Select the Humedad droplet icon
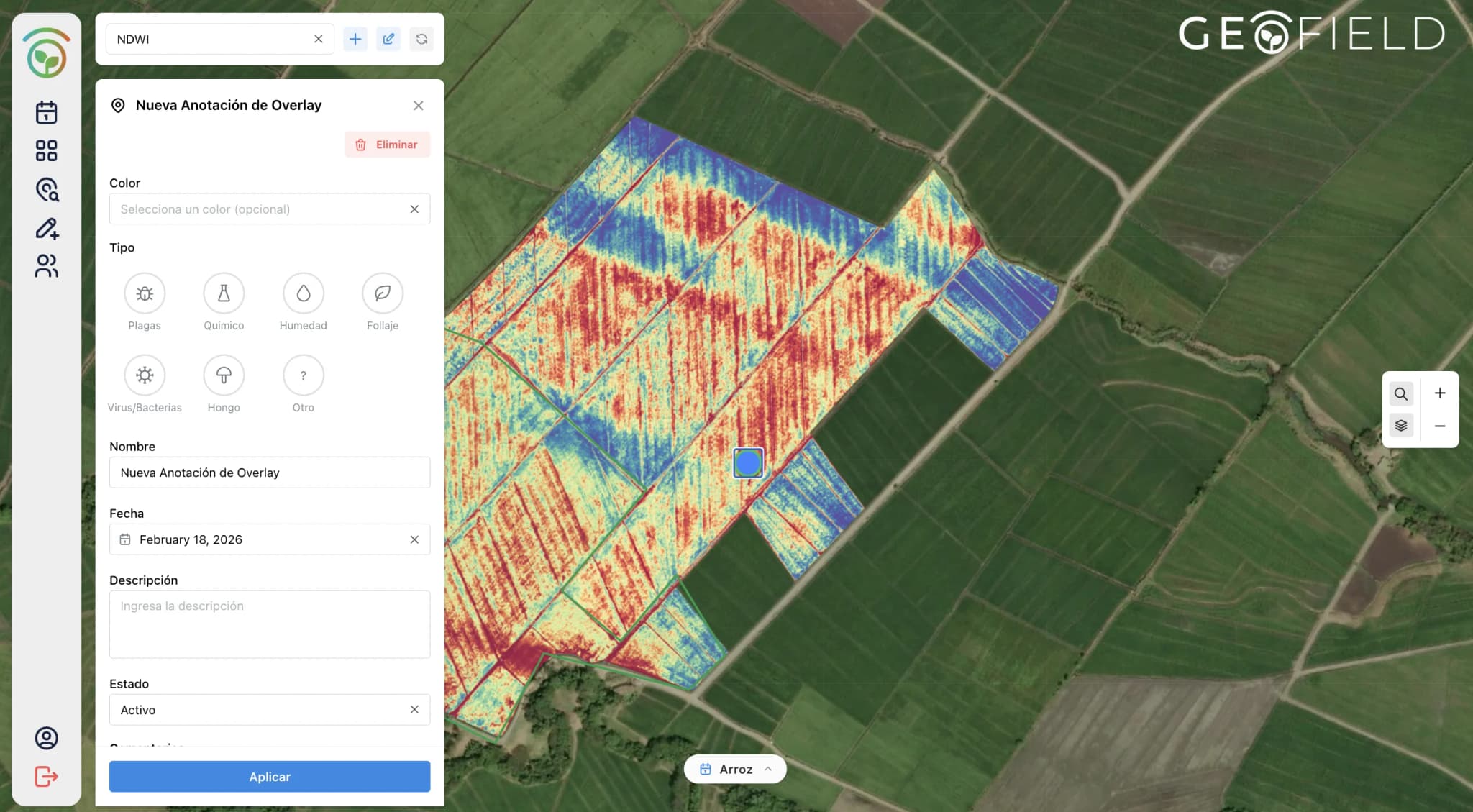The image size is (1473, 812). 303,293
